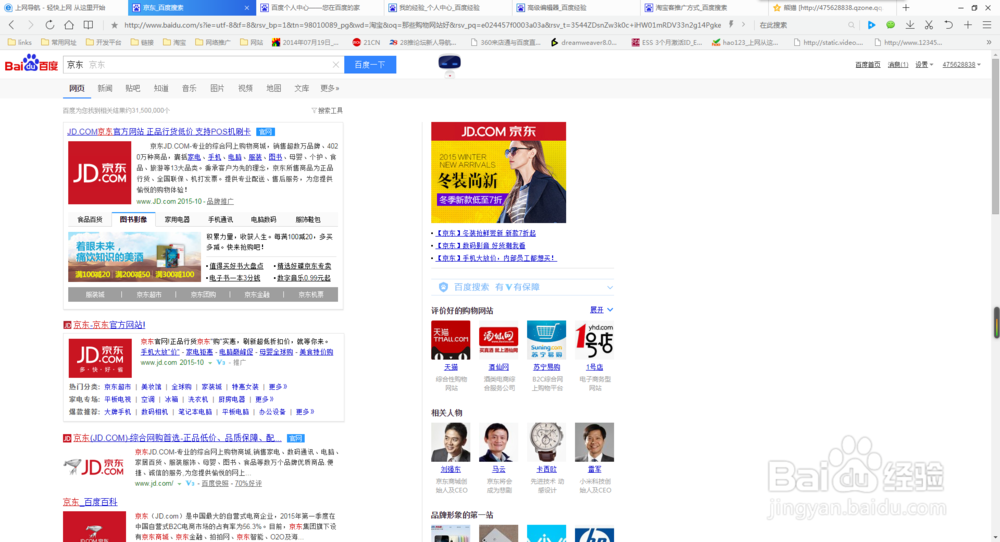Bookmark this page with the star icon
Viewport: 1000px width, 542px height.
tap(114, 25)
